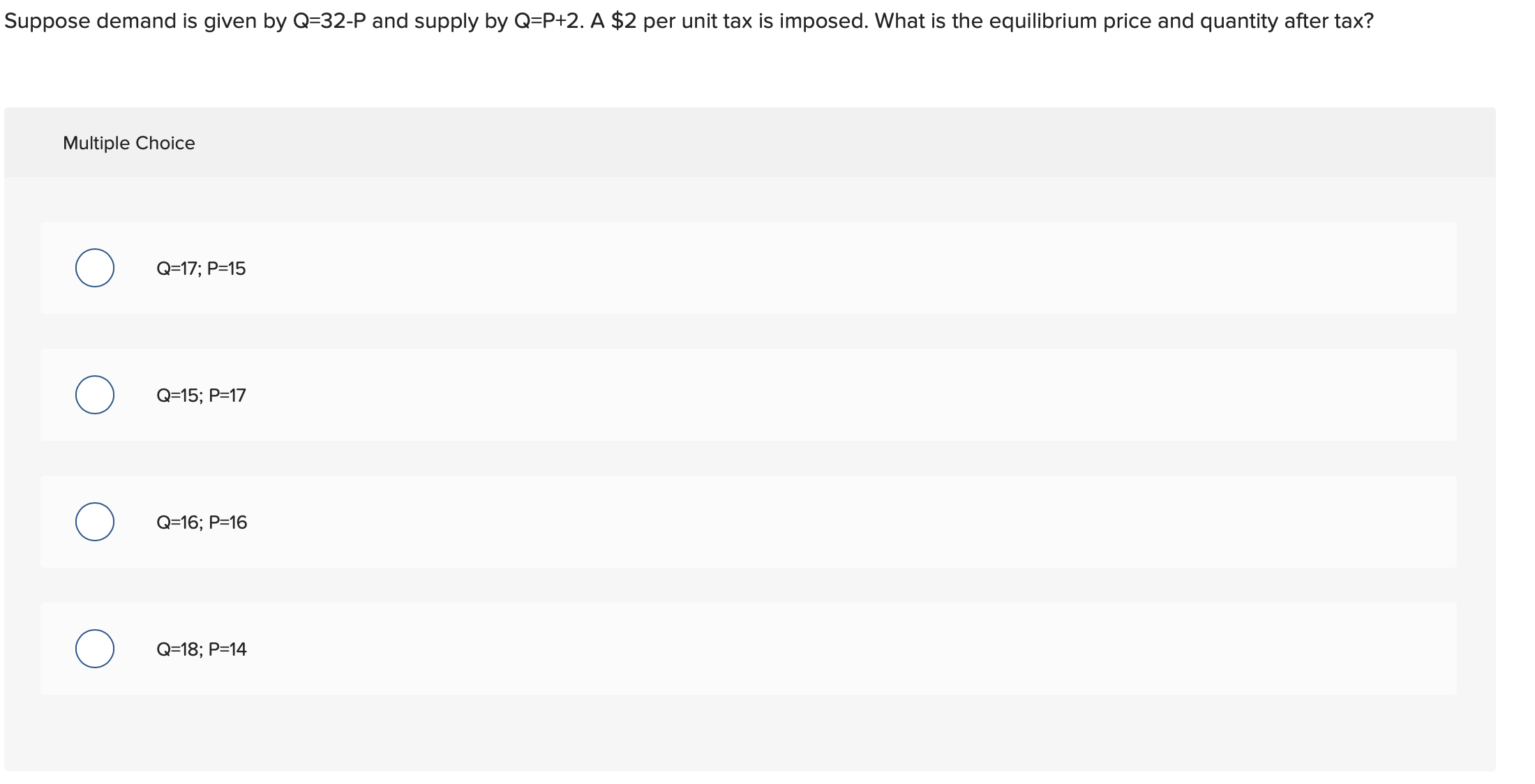Select the radio button for Q=18; P=14
The height and width of the screenshot is (784, 1535).
[x=95, y=649]
